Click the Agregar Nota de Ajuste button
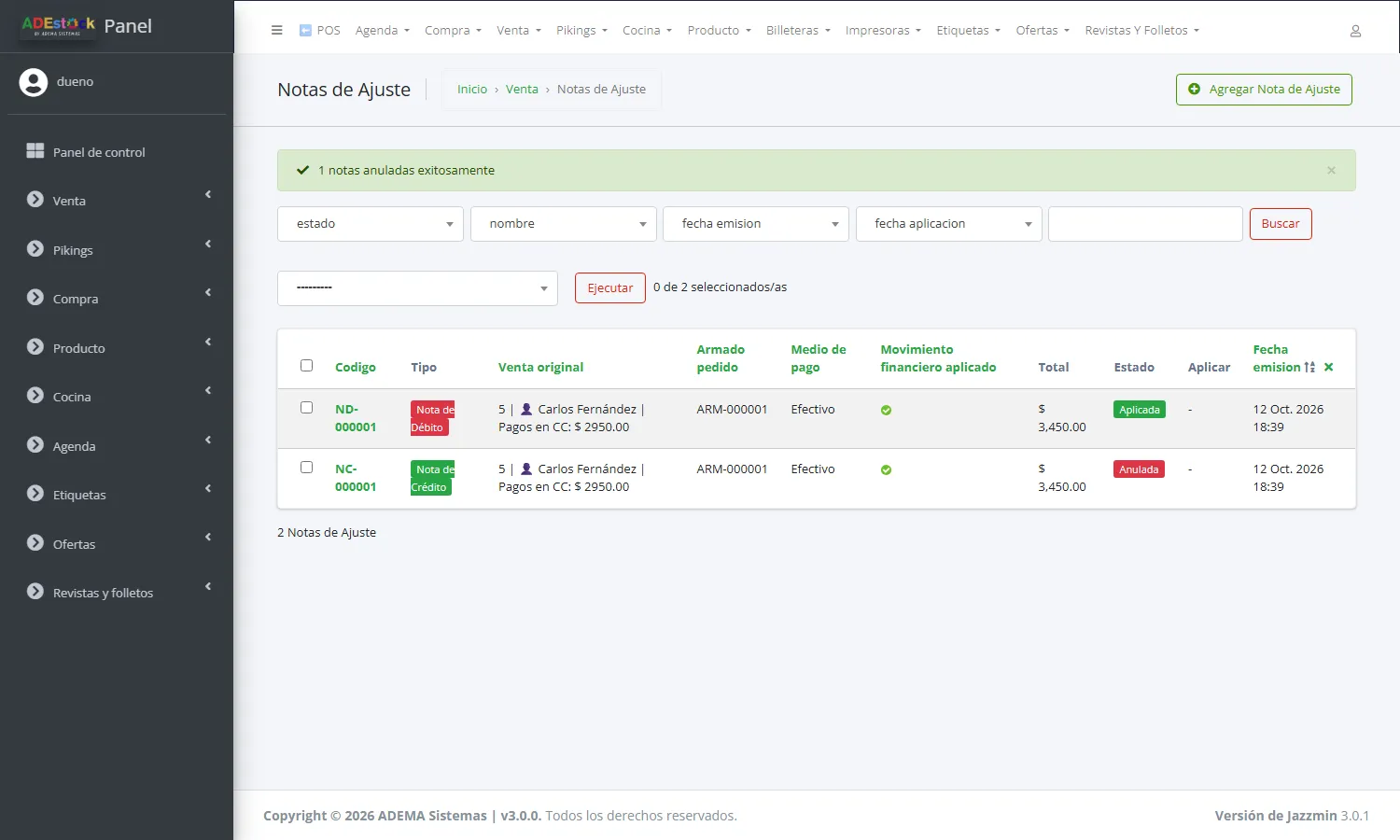 click(x=1264, y=90)
